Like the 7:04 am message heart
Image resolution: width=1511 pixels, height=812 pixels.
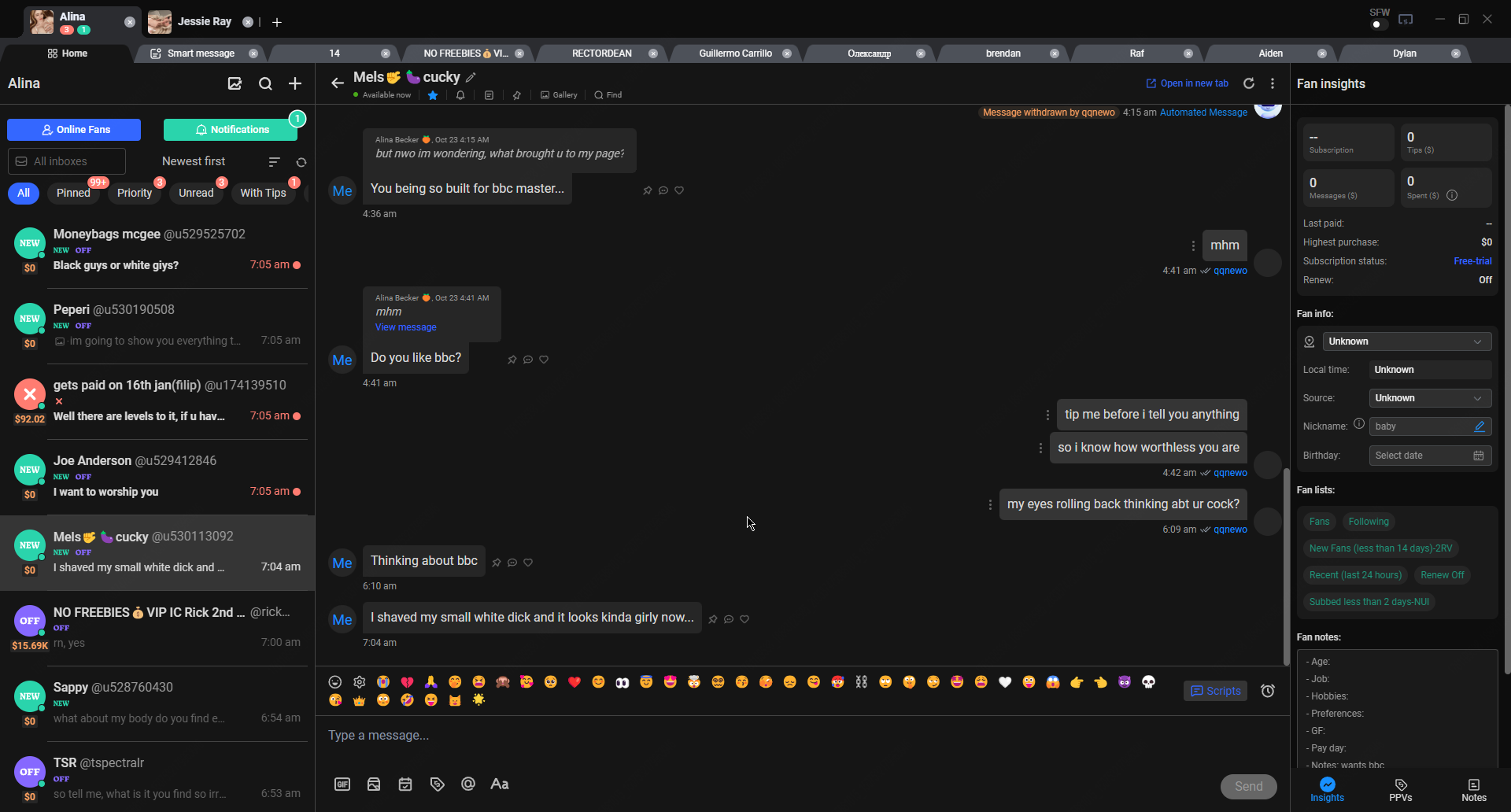click(744, 619)
